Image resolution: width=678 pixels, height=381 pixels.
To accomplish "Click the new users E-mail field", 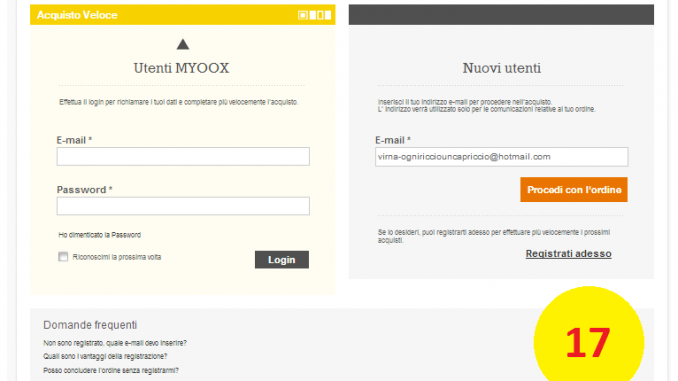I will click(x=502, y=157).
